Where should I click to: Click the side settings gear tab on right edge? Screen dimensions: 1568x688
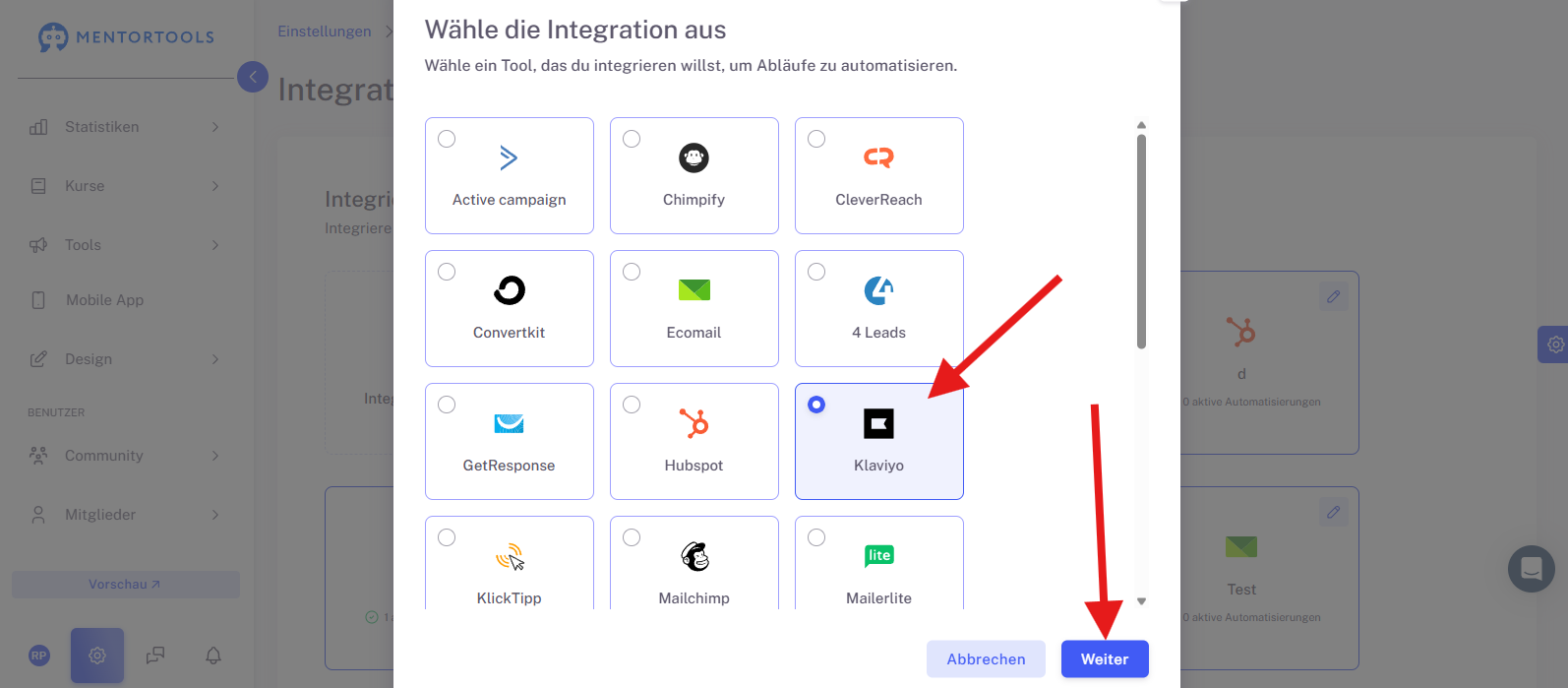[x=1553, y=344]
